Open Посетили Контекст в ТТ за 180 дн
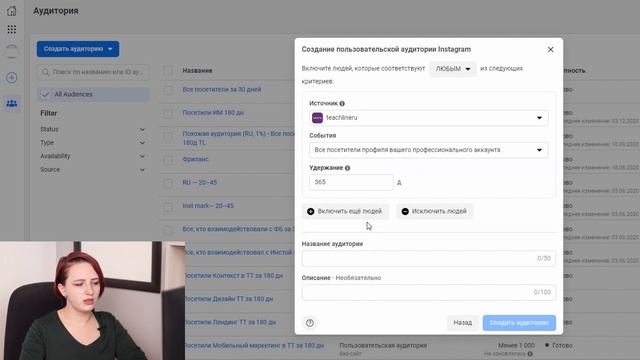The width and height of the screenshot is (640, 360). point(234,276)
